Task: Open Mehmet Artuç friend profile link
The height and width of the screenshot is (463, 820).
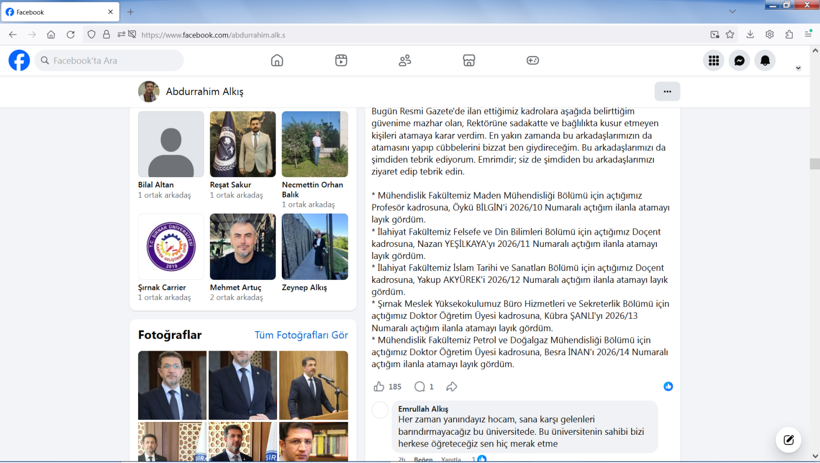Action: 235,287
